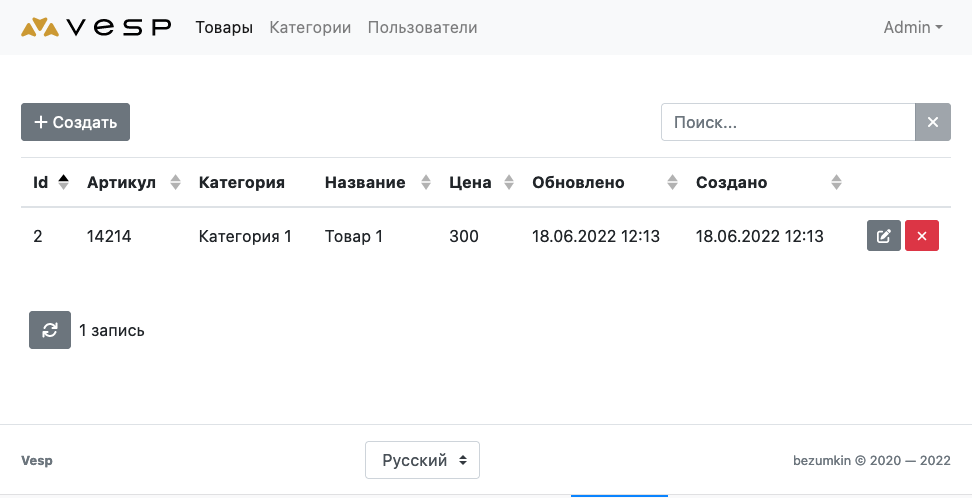Edit product row with pencil icon
This screenshot has width=972, height=498.
coord(883,236)
